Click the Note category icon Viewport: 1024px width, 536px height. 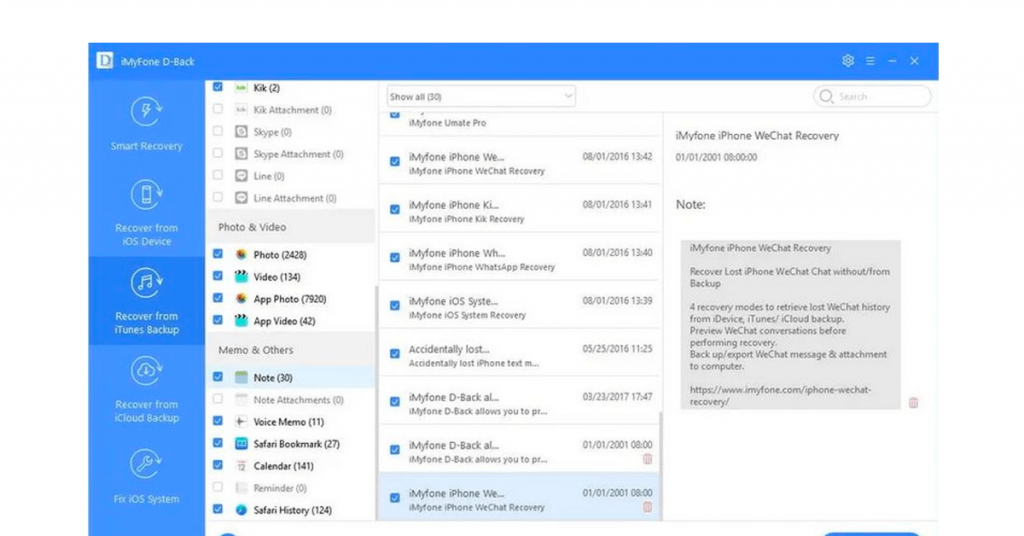241,377
